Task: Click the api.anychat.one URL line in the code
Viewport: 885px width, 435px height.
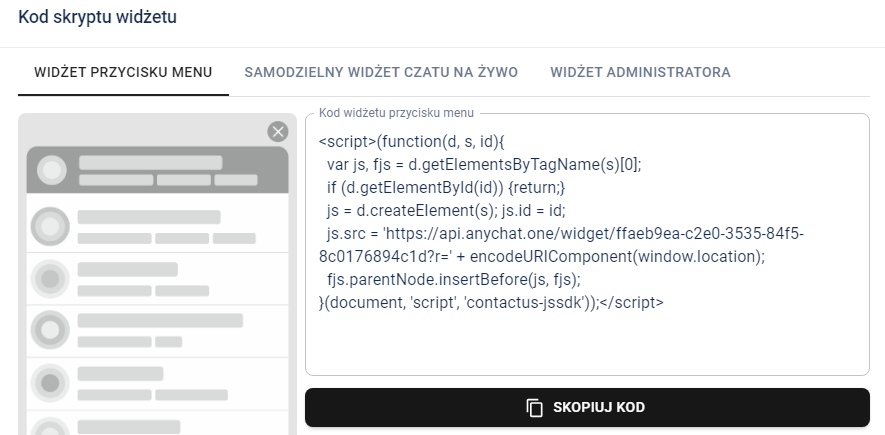Action: (571, 233)
